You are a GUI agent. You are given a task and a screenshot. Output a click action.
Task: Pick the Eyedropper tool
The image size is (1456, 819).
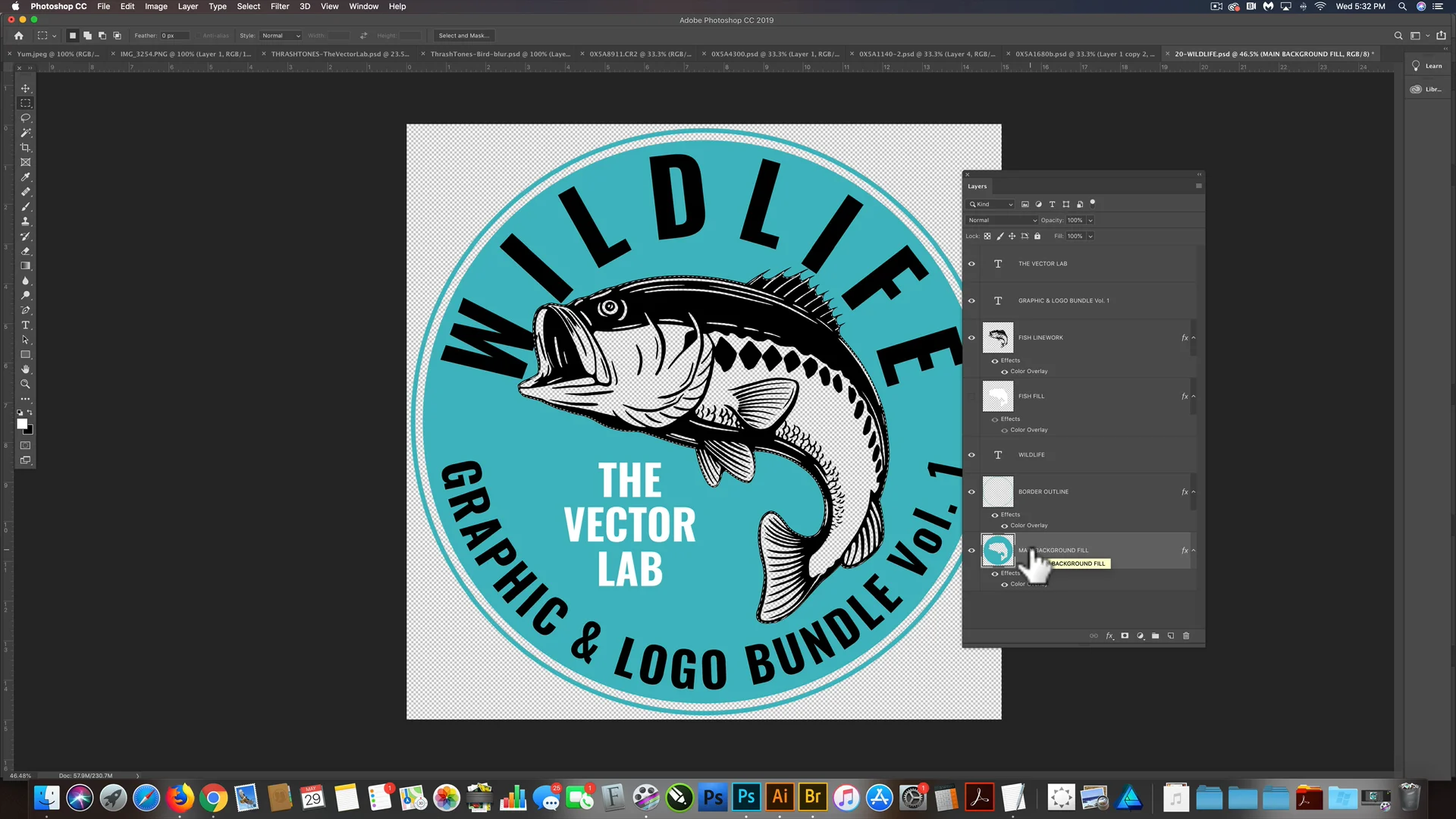click(x=26, y=177)
